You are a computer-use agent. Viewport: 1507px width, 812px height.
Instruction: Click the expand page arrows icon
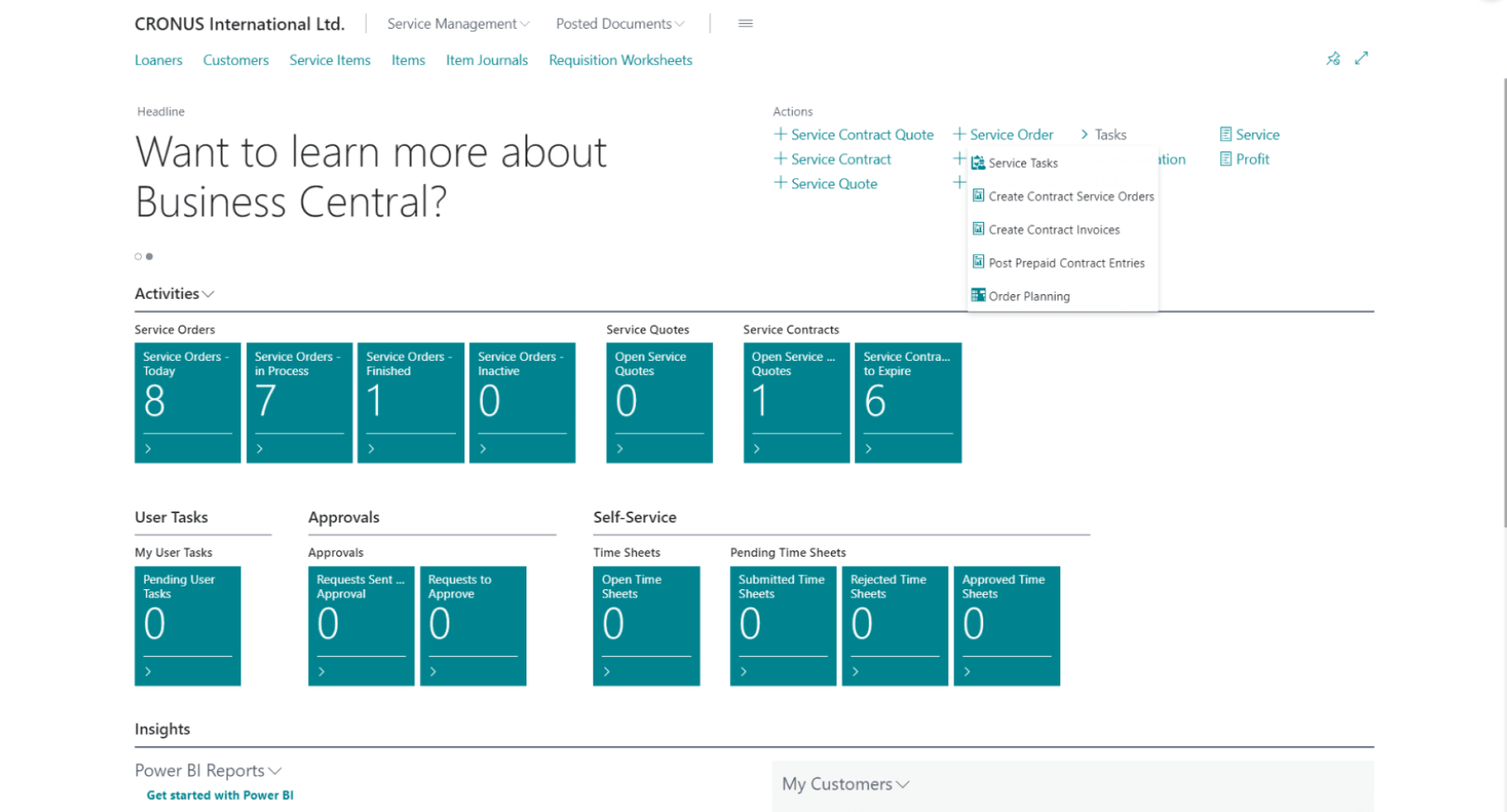pos(1361,58)
